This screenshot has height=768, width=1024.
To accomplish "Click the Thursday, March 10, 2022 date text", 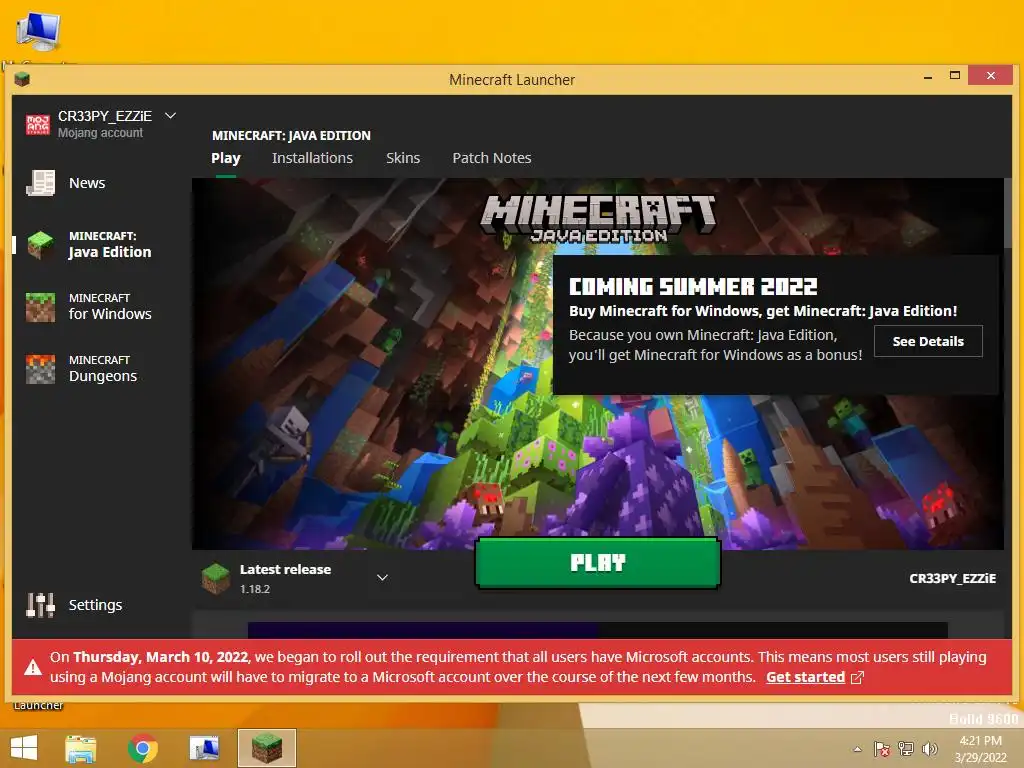I will pyautogui.click(x=161, y=657).
